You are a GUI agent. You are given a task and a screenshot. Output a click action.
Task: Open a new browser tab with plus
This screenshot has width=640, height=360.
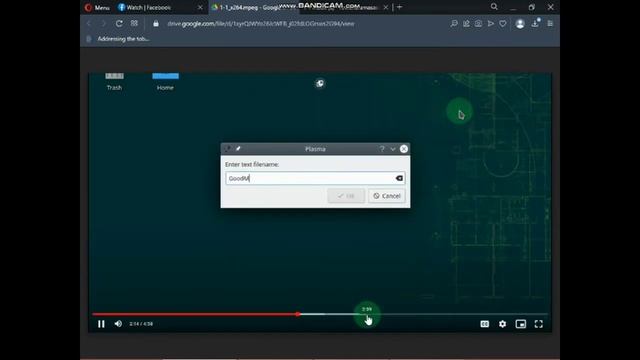(x=400, y=7)
